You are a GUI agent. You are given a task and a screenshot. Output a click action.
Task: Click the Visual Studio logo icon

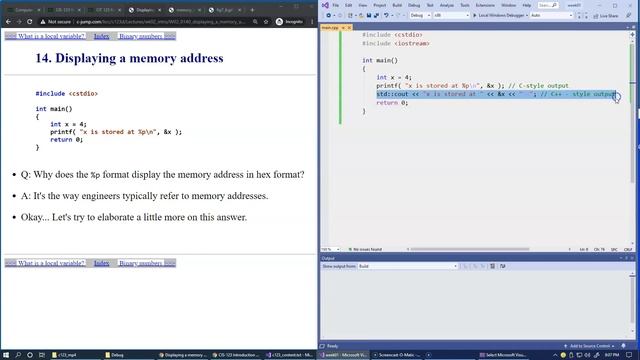click(x=325, y=5)
